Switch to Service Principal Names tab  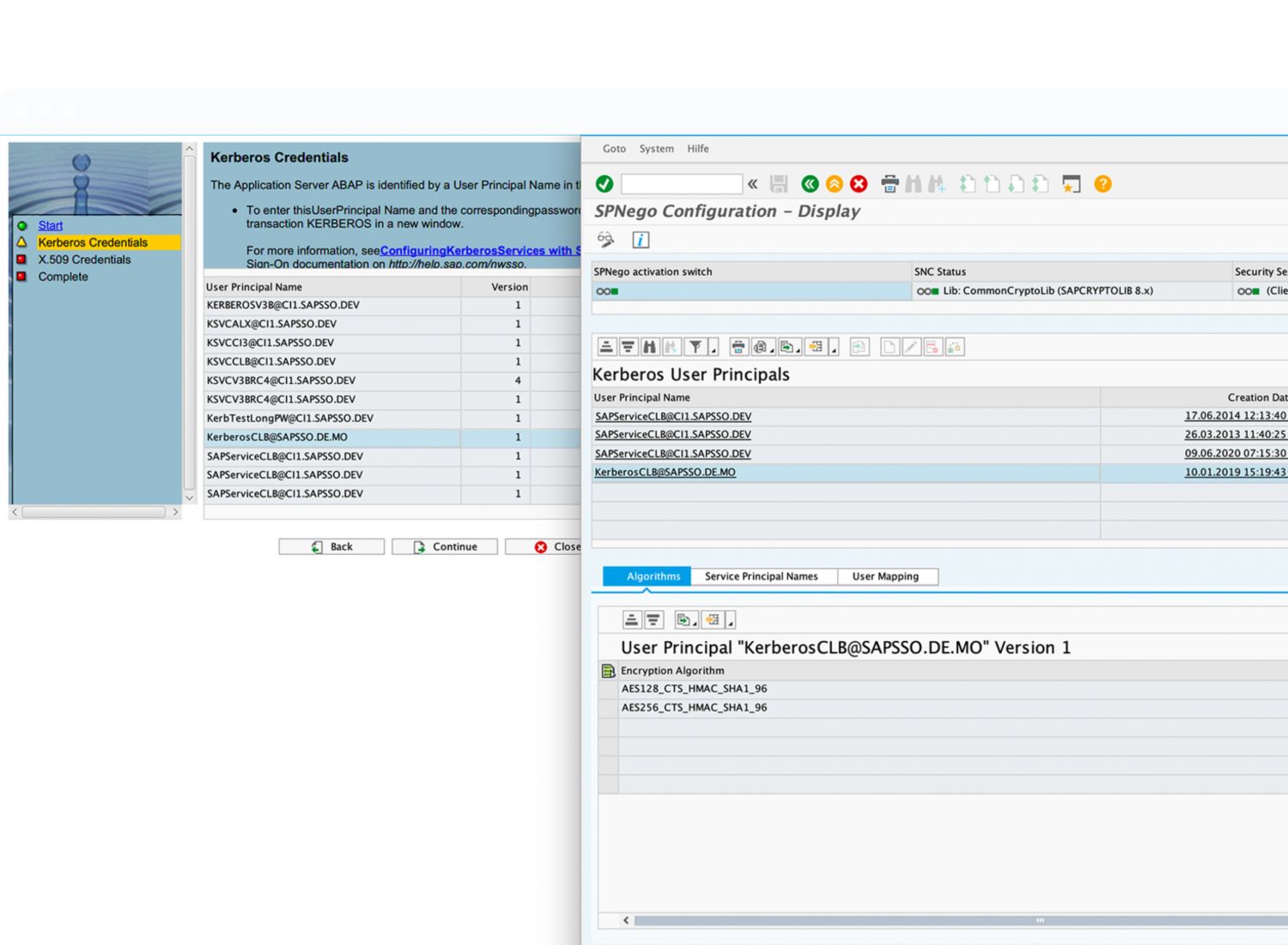(x=761, y=576)
